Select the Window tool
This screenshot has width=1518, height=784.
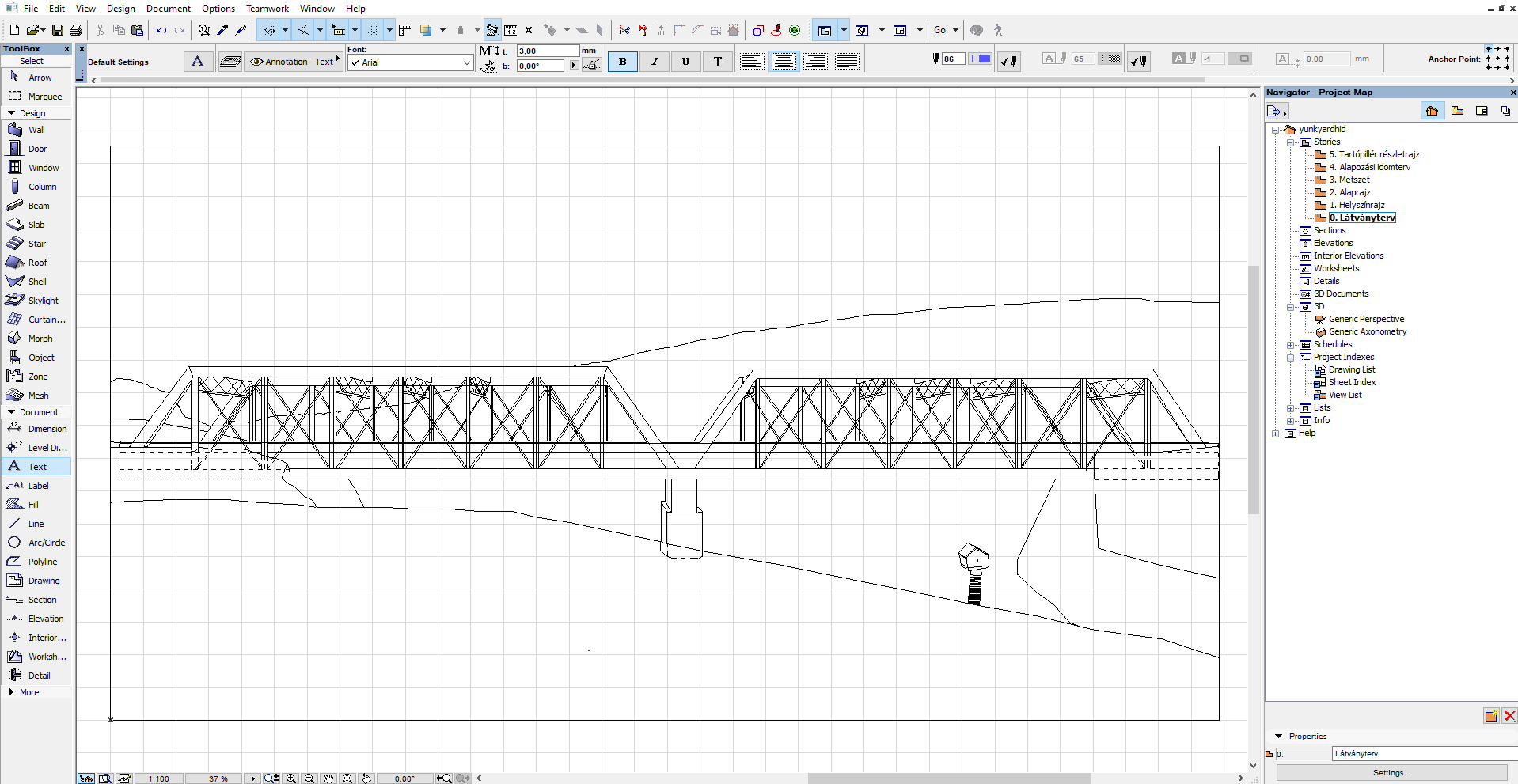click(36, 168)
